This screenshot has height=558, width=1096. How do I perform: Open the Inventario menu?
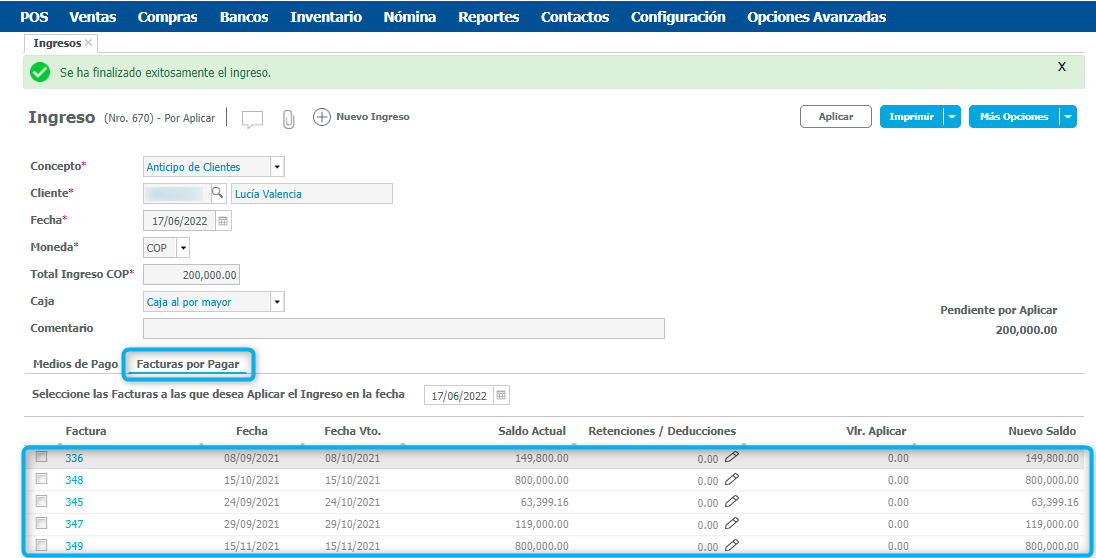coord(325,17)
